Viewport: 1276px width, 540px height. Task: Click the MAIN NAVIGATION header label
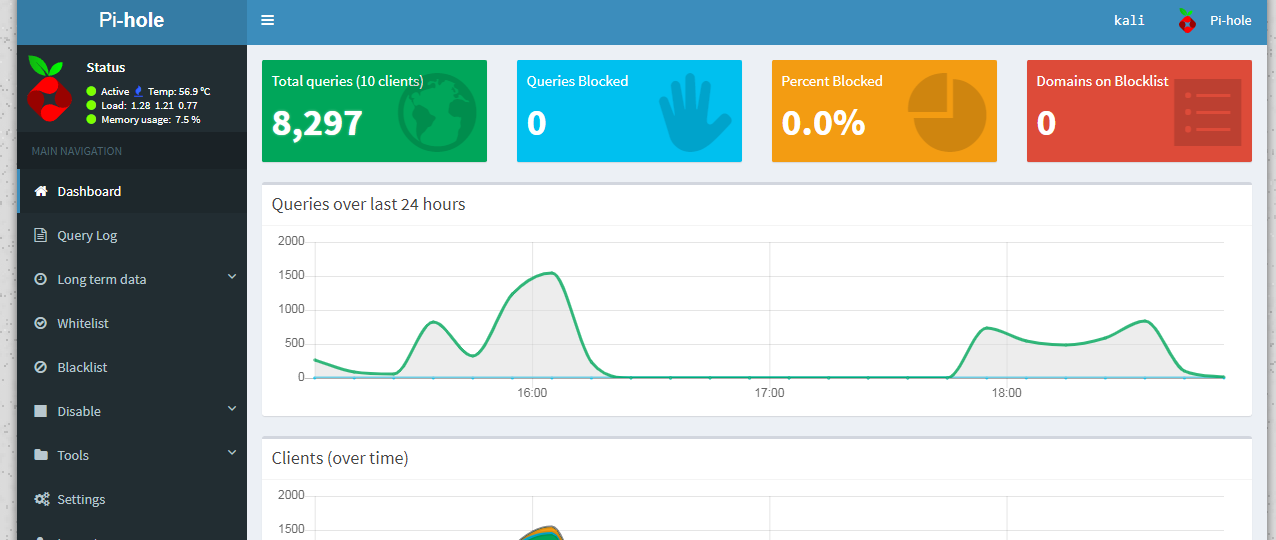pyautogui.click(x=76, y=151)
